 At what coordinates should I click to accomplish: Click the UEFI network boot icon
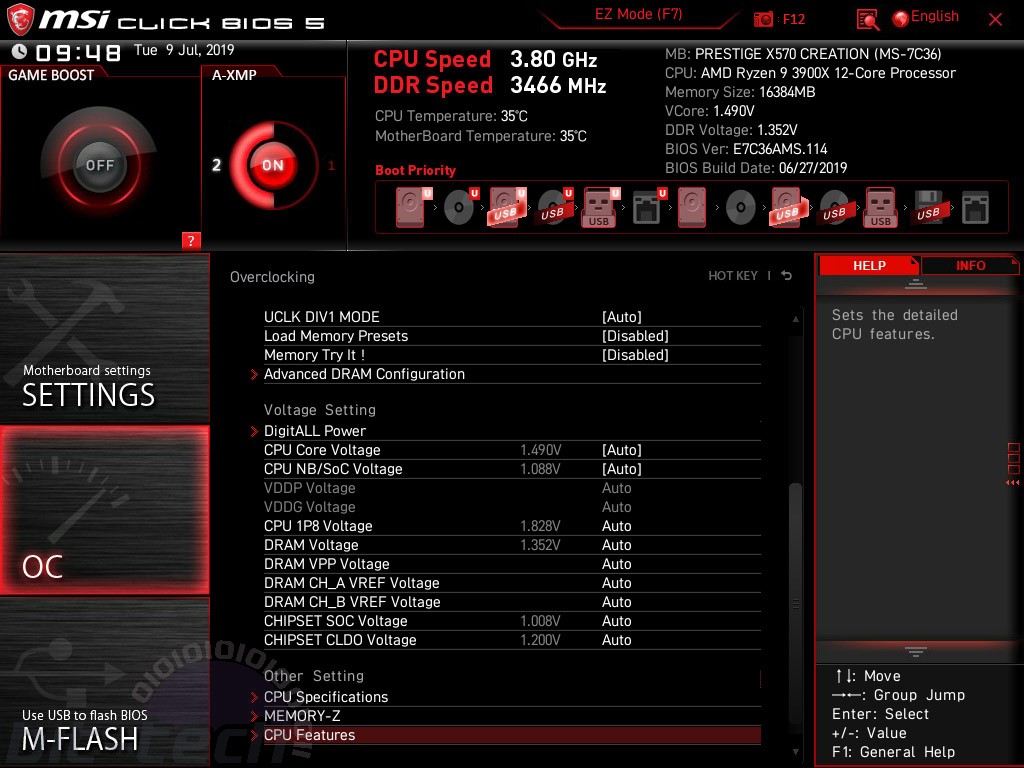pyautogui.click(x=648, y=208)
